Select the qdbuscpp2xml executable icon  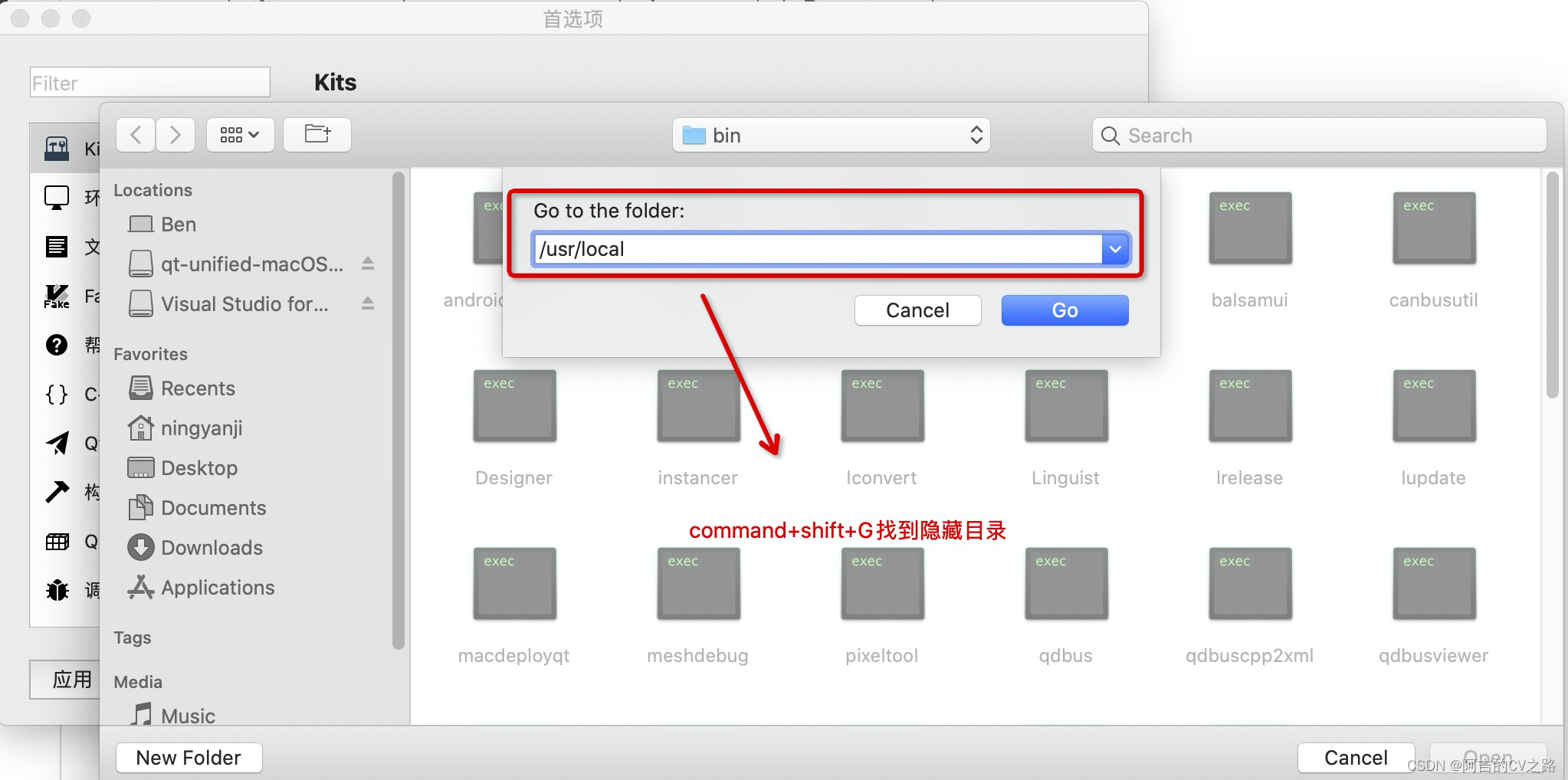pos(1250,584)
